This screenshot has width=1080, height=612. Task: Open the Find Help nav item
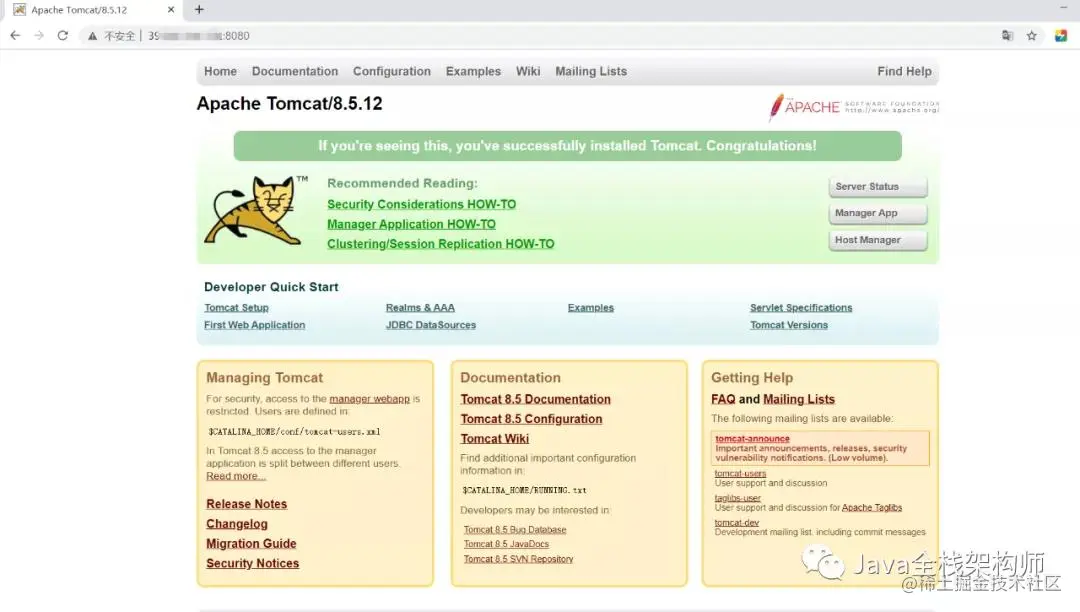(904, 72)
